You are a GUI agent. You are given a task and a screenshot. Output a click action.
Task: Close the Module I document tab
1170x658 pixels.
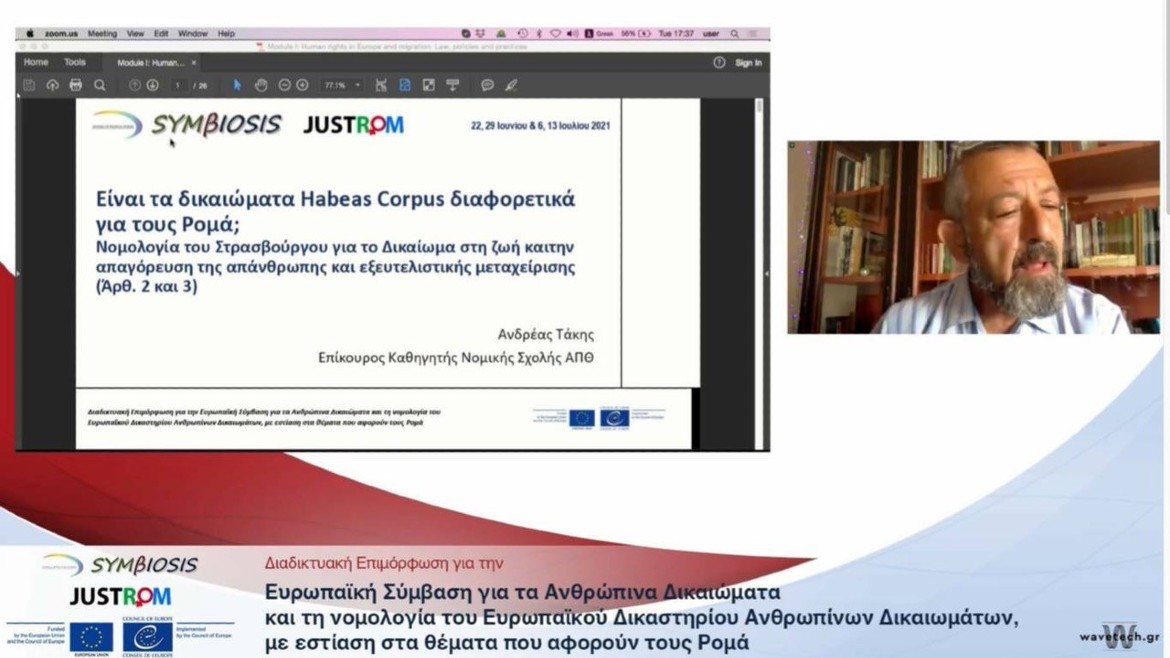[194, 63]
